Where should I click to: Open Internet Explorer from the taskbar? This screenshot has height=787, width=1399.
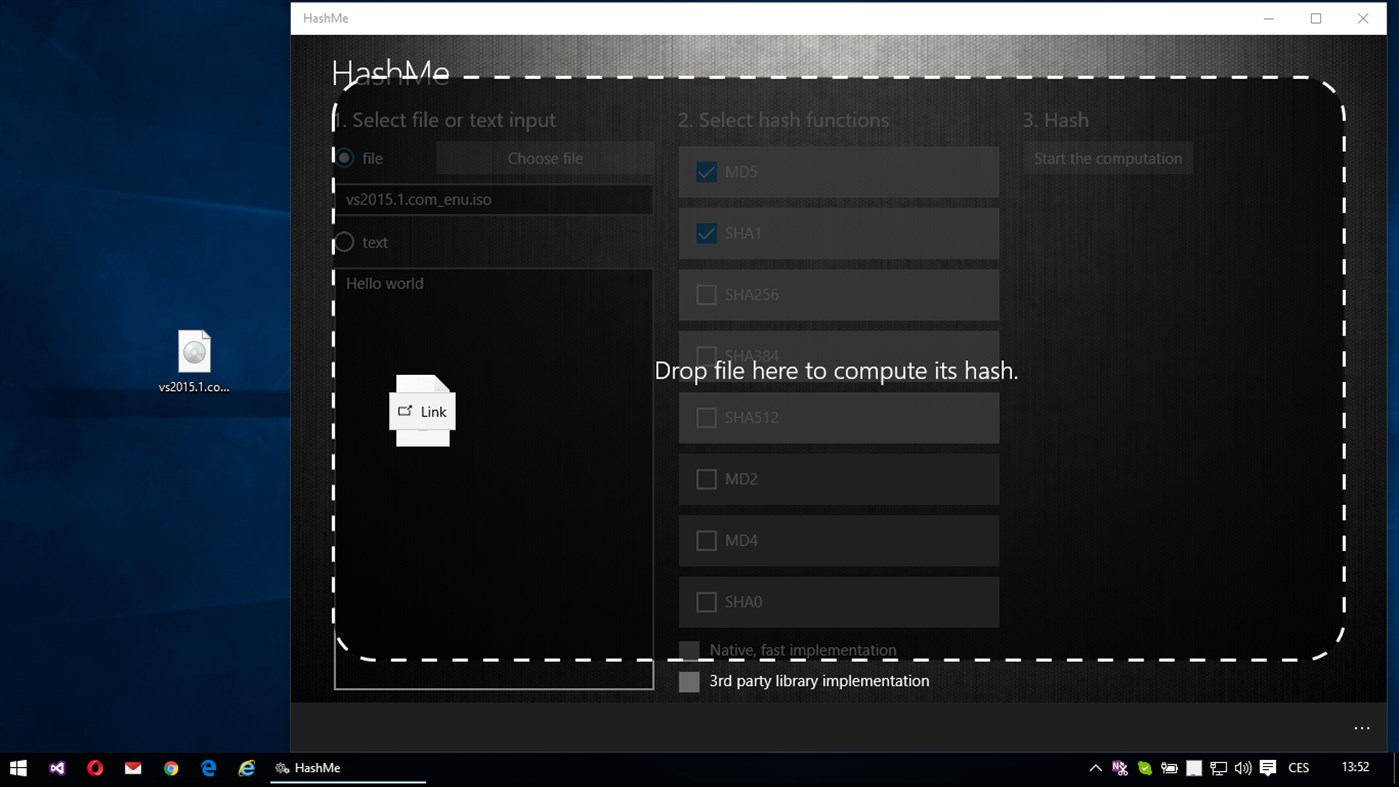pyautogui.click(x=245, y=768)
